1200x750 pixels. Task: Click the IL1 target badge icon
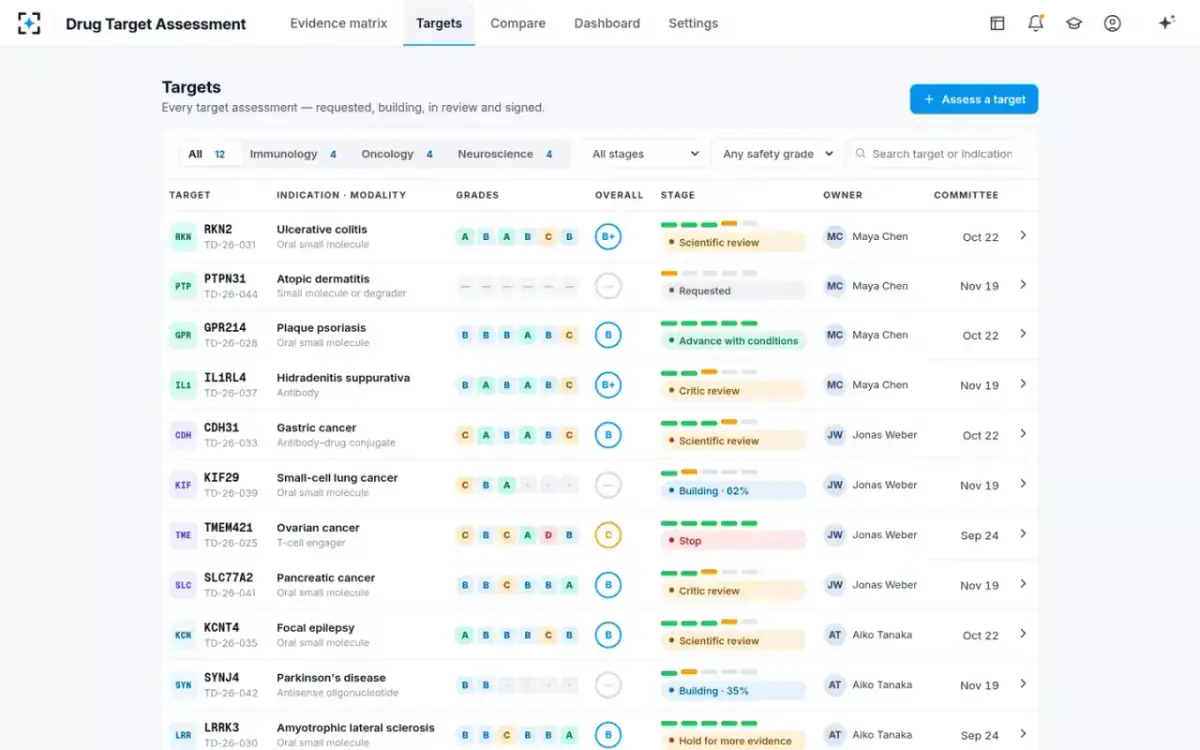(x=183, y=385)
